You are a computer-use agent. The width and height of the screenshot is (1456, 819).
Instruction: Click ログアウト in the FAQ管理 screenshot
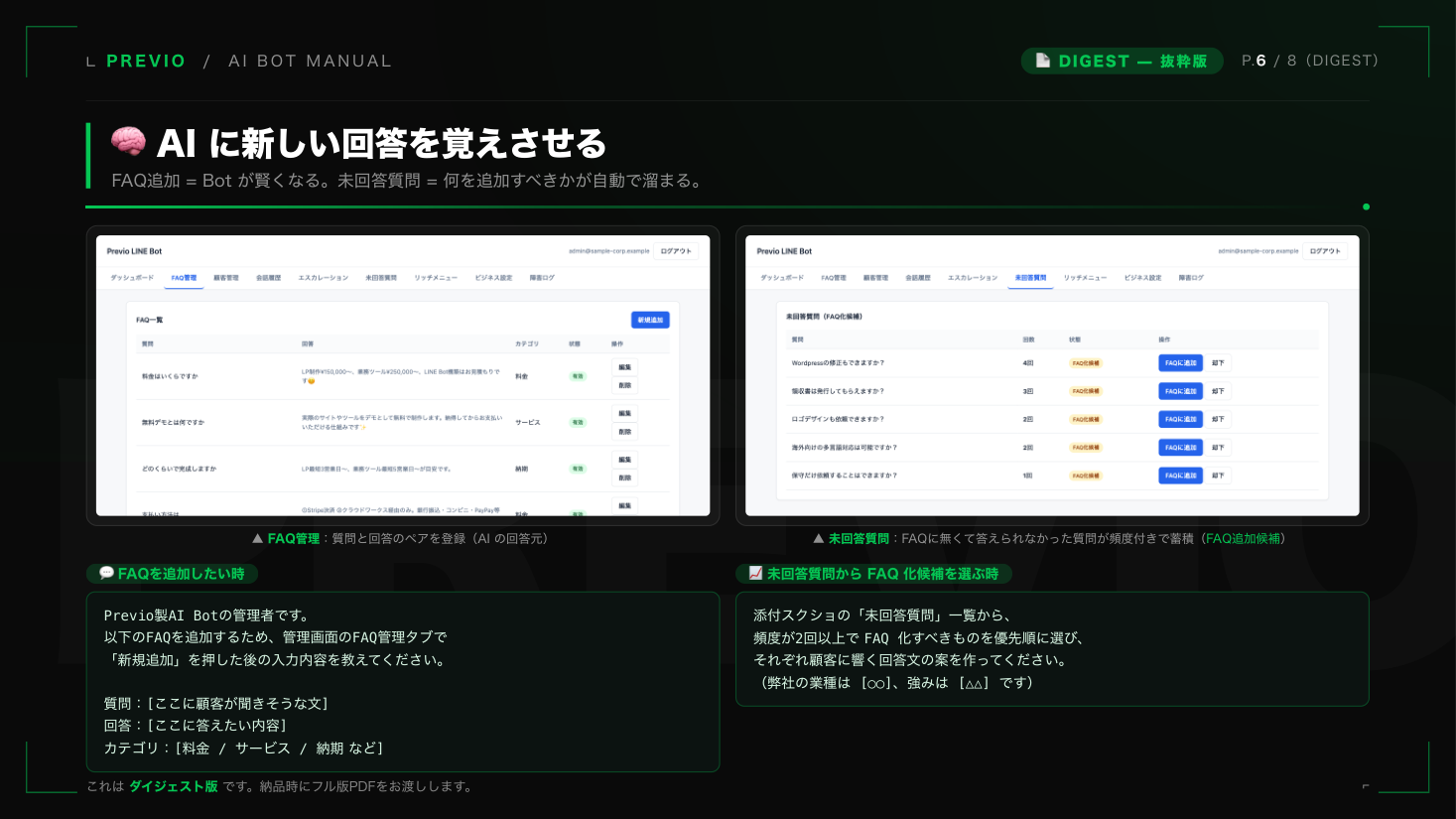[x=676, y=251]
